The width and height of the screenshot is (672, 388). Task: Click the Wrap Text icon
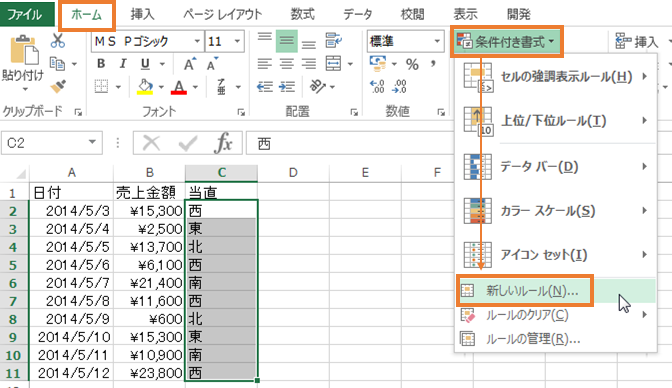coord(333,41)
